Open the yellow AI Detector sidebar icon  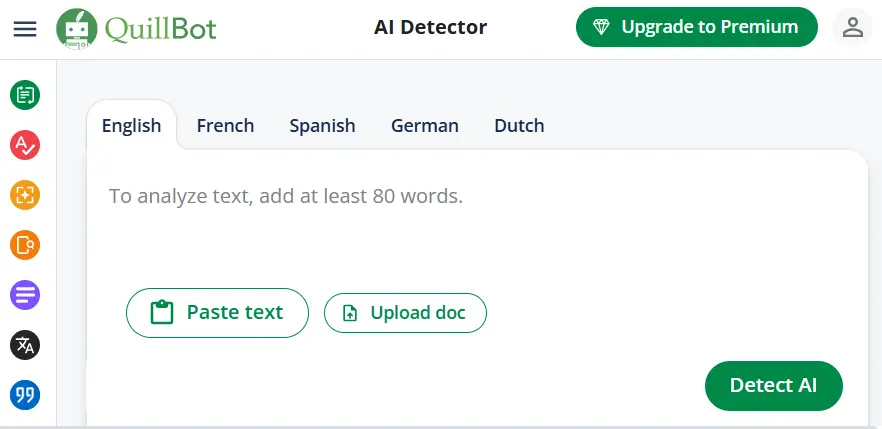(25, 195)
